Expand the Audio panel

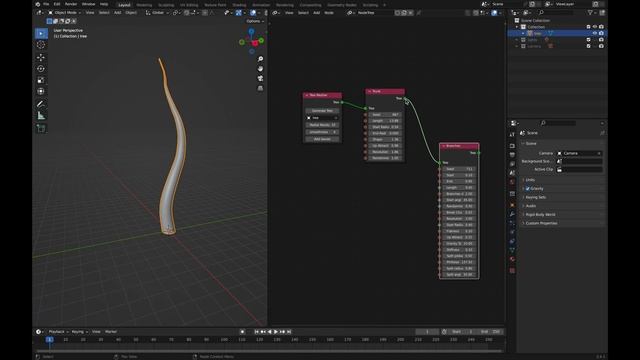pyautogui.click(x=531, y=206)
